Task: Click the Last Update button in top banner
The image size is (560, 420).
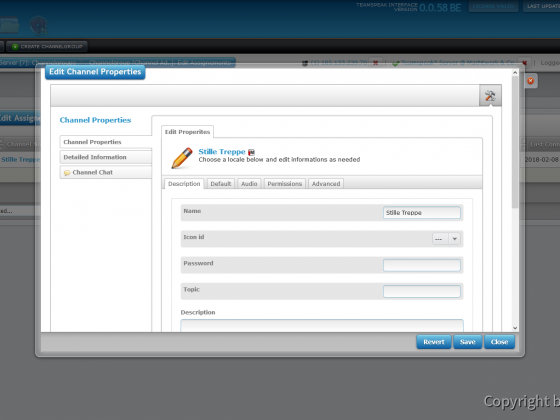Action: coord(542,6)
